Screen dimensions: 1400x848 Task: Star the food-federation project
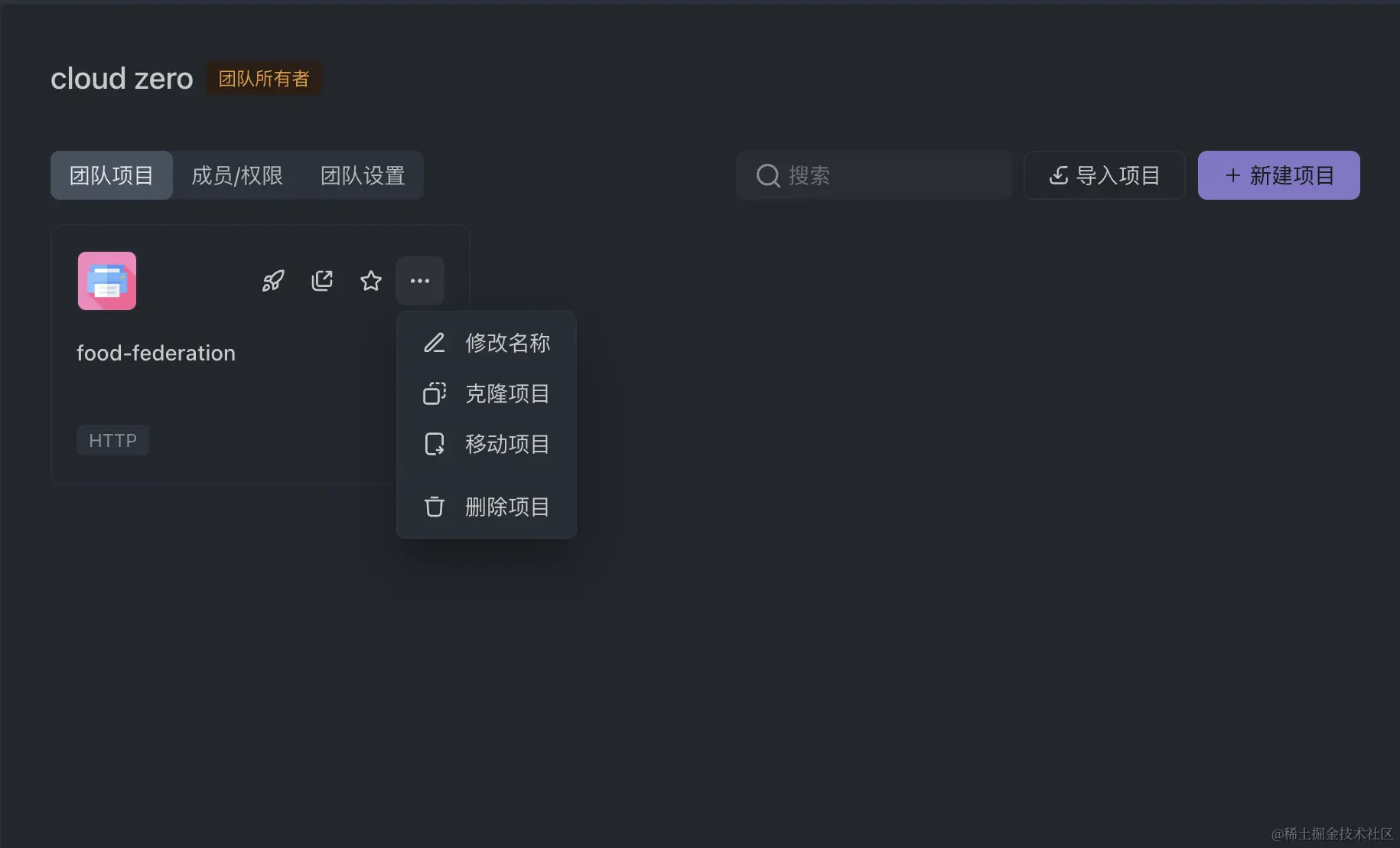click(371, 281)
